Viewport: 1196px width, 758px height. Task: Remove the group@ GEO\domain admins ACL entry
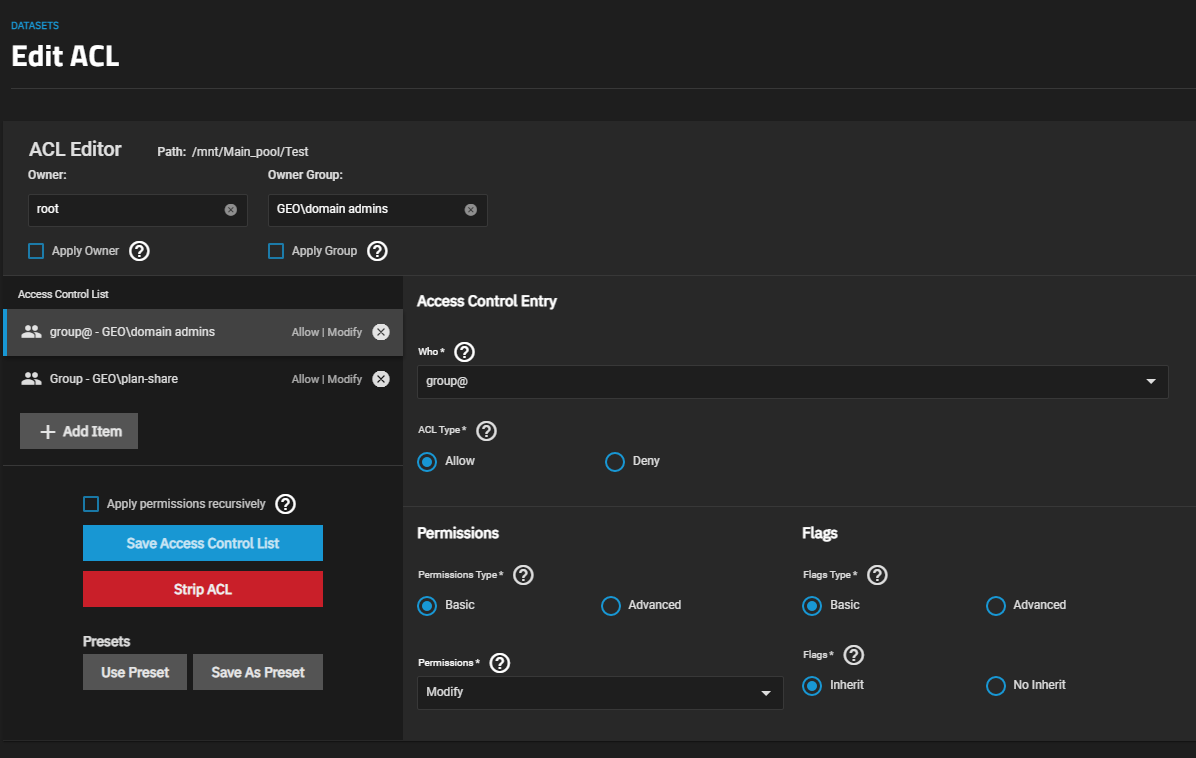(381, 332)
